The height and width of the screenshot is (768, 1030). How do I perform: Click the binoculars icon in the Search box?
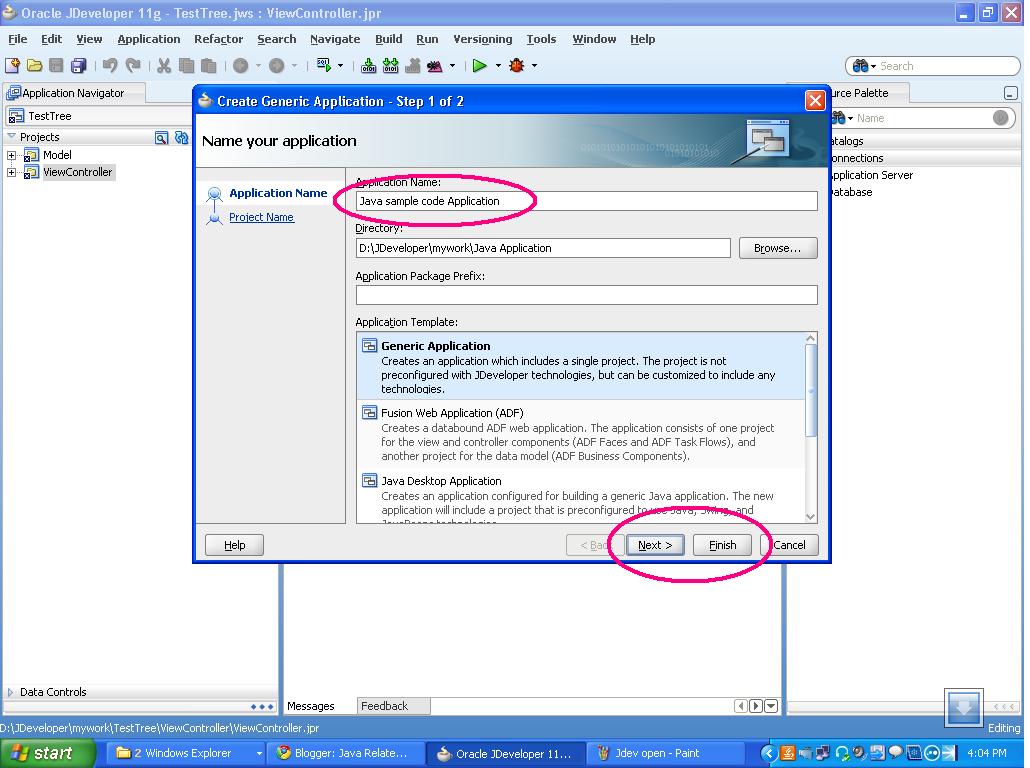tap(860, 66)
